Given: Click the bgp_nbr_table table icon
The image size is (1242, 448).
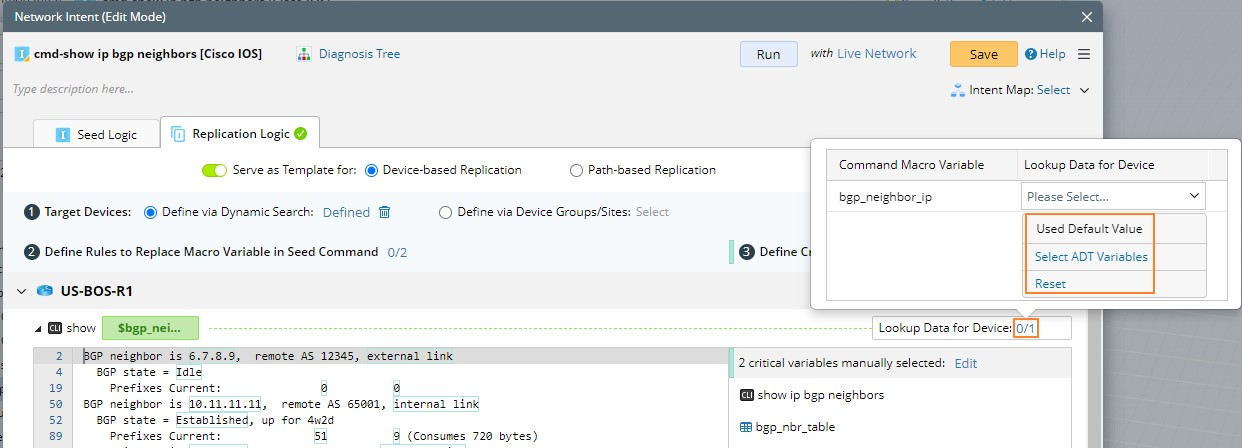Looking at the screenshot, I should 745,427.
